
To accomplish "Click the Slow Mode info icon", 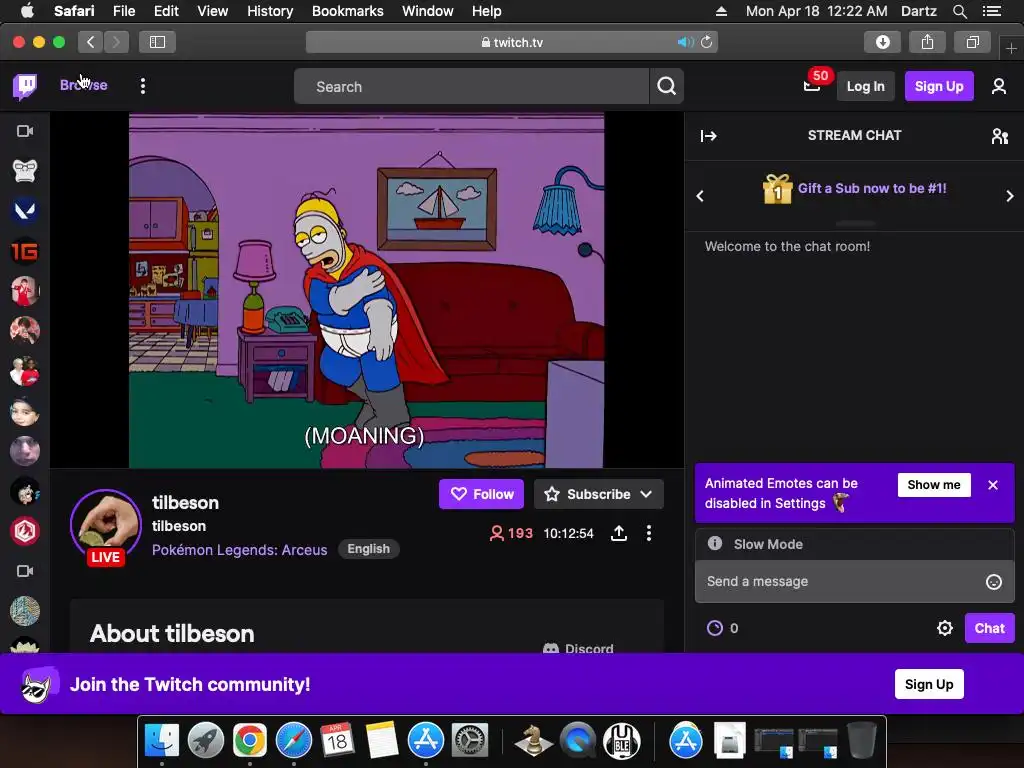I will click(x=715, y=543).
